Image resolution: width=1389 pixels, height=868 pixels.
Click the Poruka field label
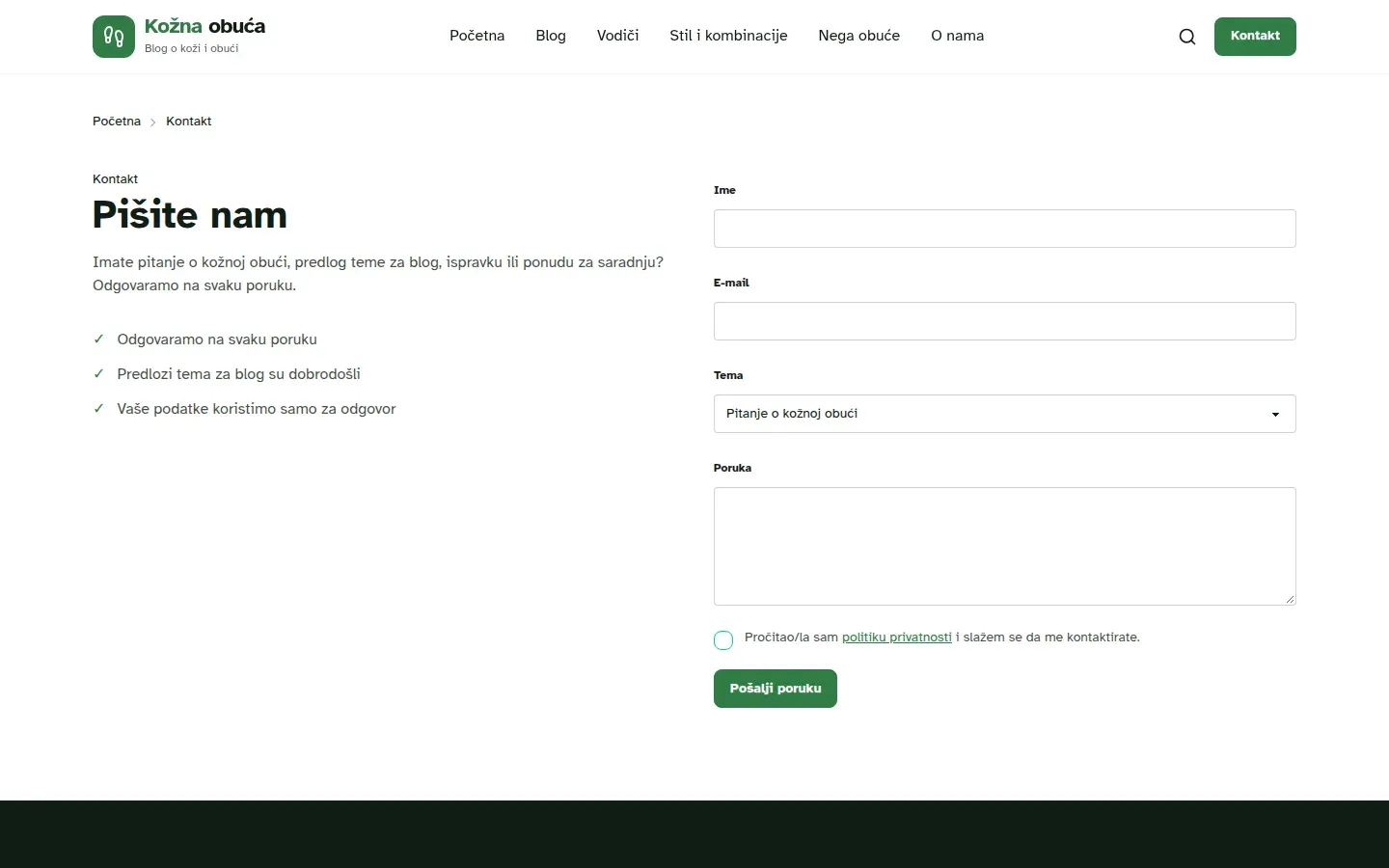pyautogui.click(x=732, y=468)
